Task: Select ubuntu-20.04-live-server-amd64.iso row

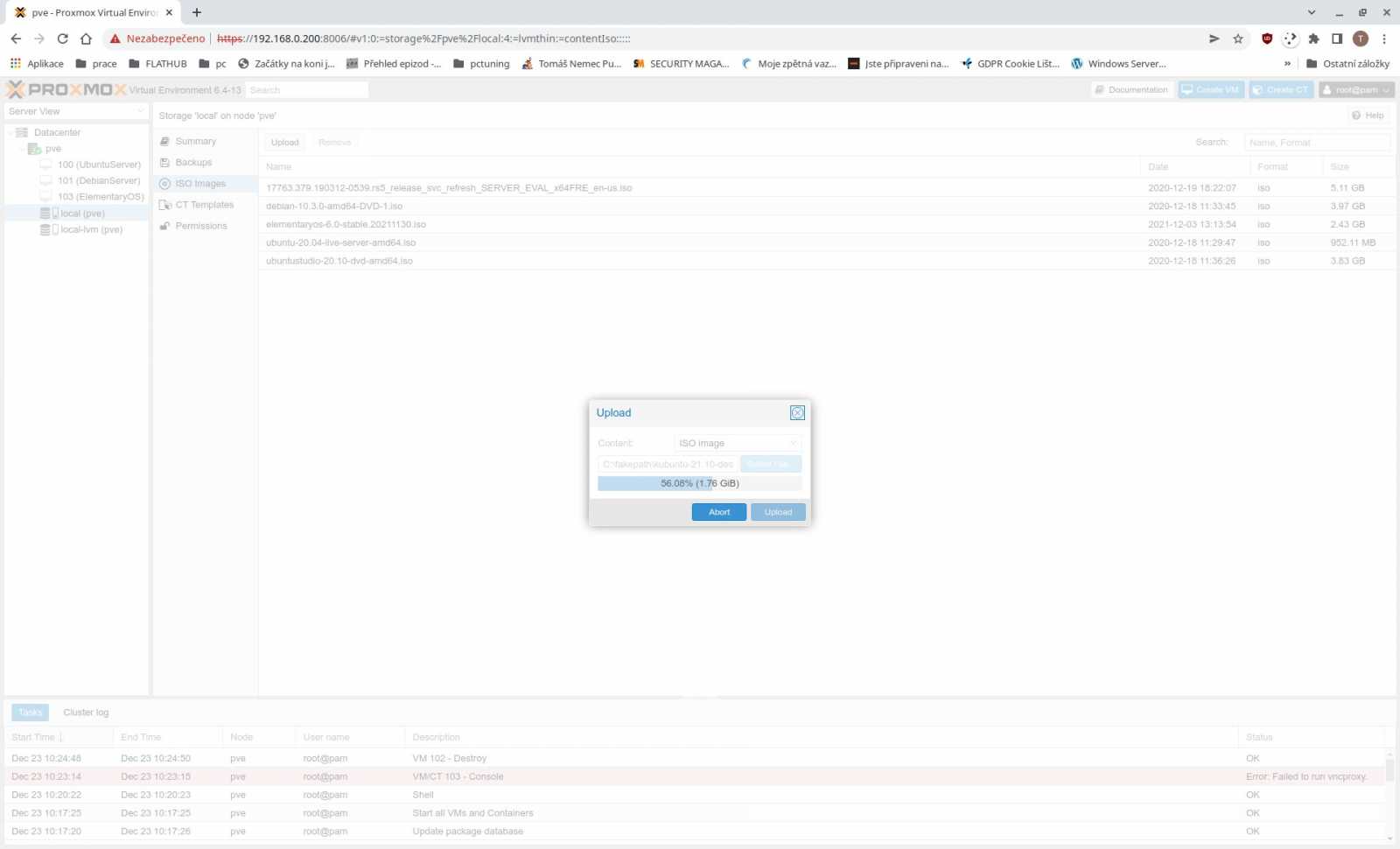Action: pyautogui.click(x=827, y=243)
